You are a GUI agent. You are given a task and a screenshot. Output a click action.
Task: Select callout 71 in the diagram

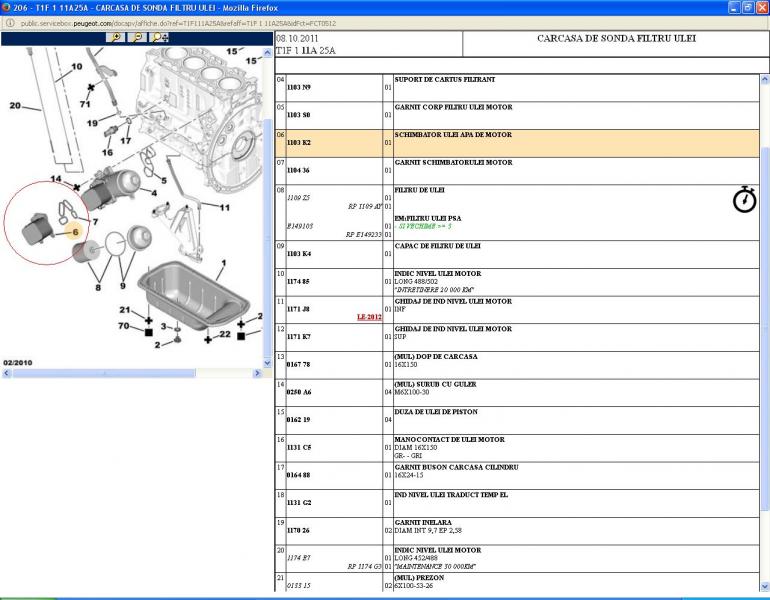pyautogui.click(x=85, y=104)
